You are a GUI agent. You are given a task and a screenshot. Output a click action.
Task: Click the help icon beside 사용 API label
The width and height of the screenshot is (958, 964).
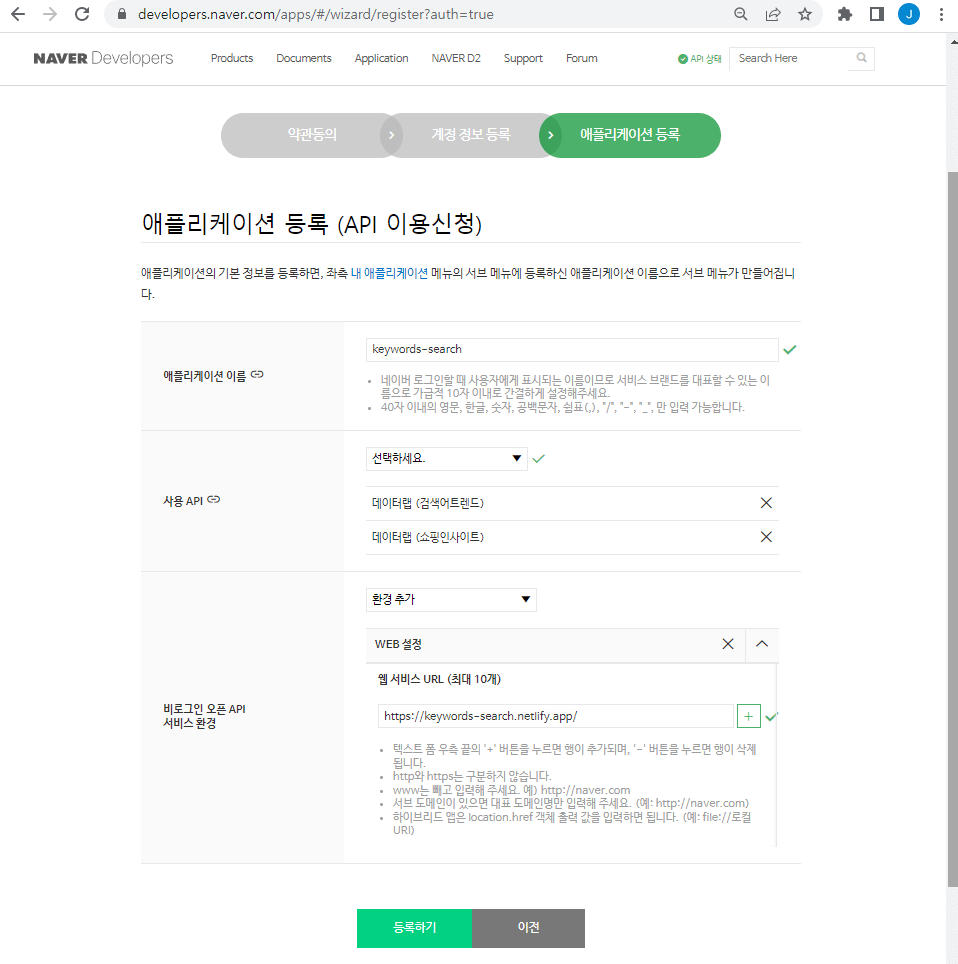pyautogui.click(x=212, y=500)
